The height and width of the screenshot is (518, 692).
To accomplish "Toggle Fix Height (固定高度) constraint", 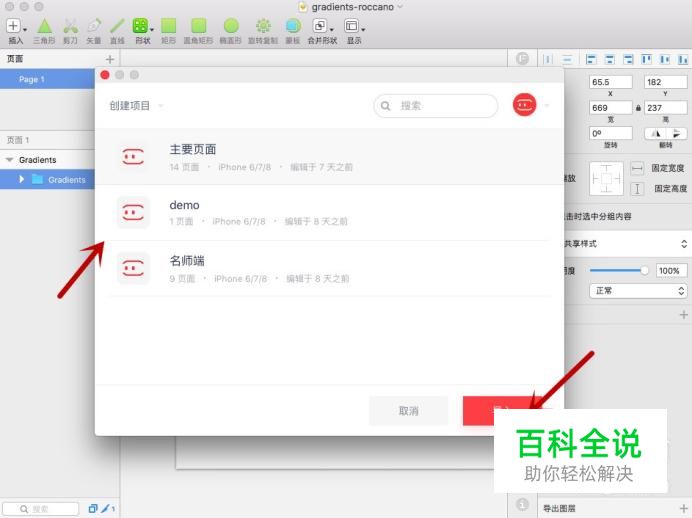I will click(637, 189).
